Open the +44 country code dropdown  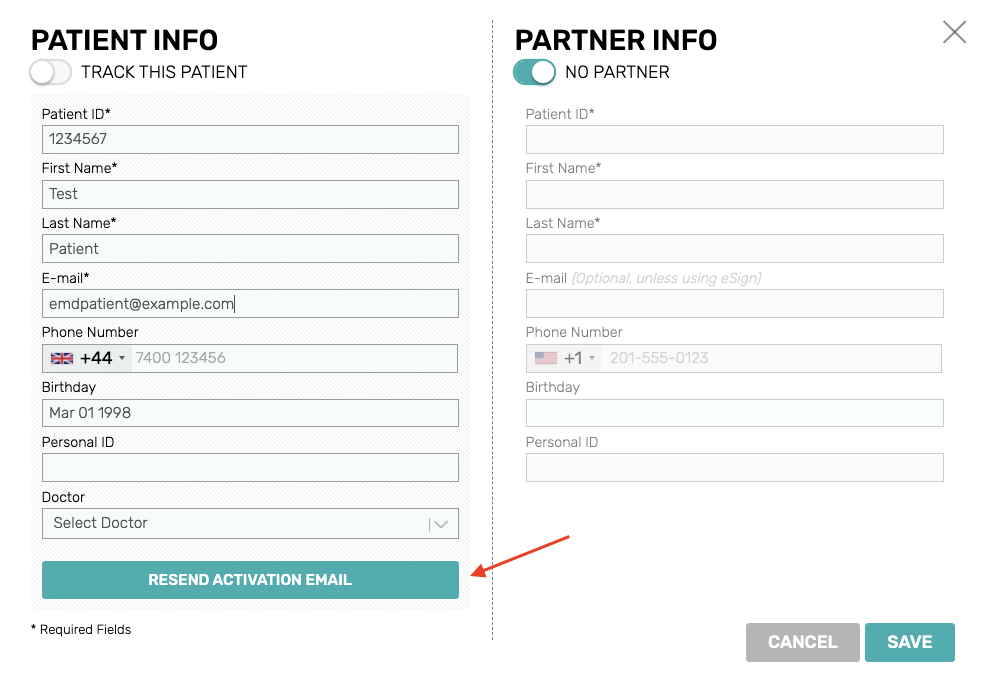point(87,359)
